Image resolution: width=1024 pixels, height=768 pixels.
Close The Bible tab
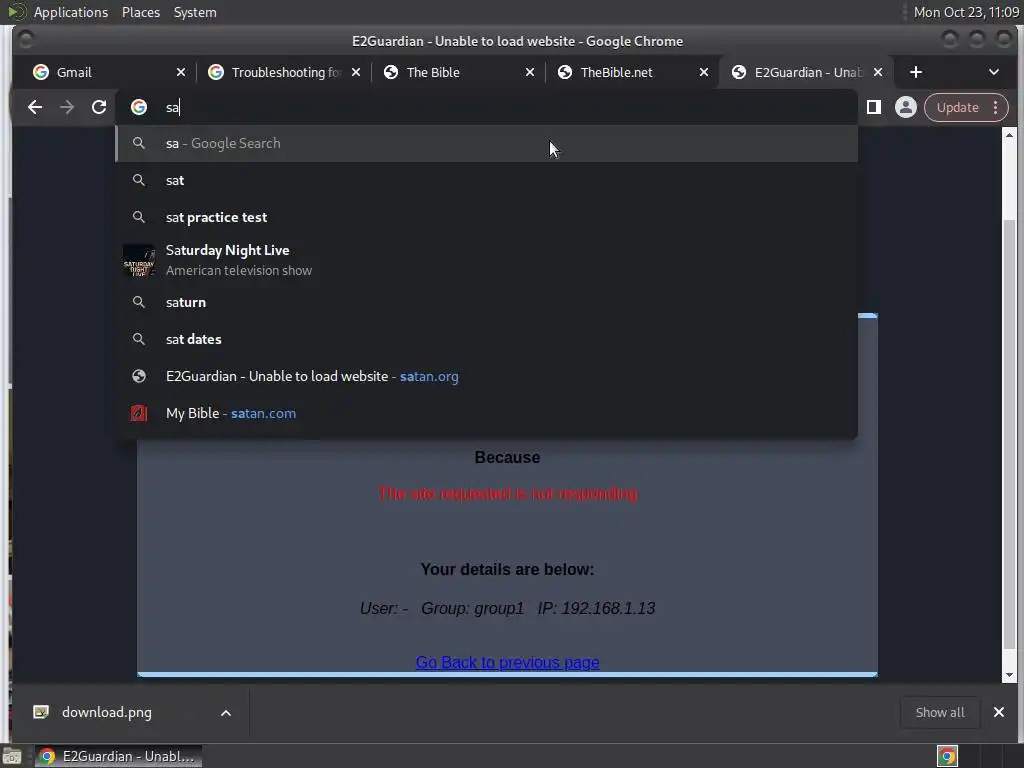[530, 72]
